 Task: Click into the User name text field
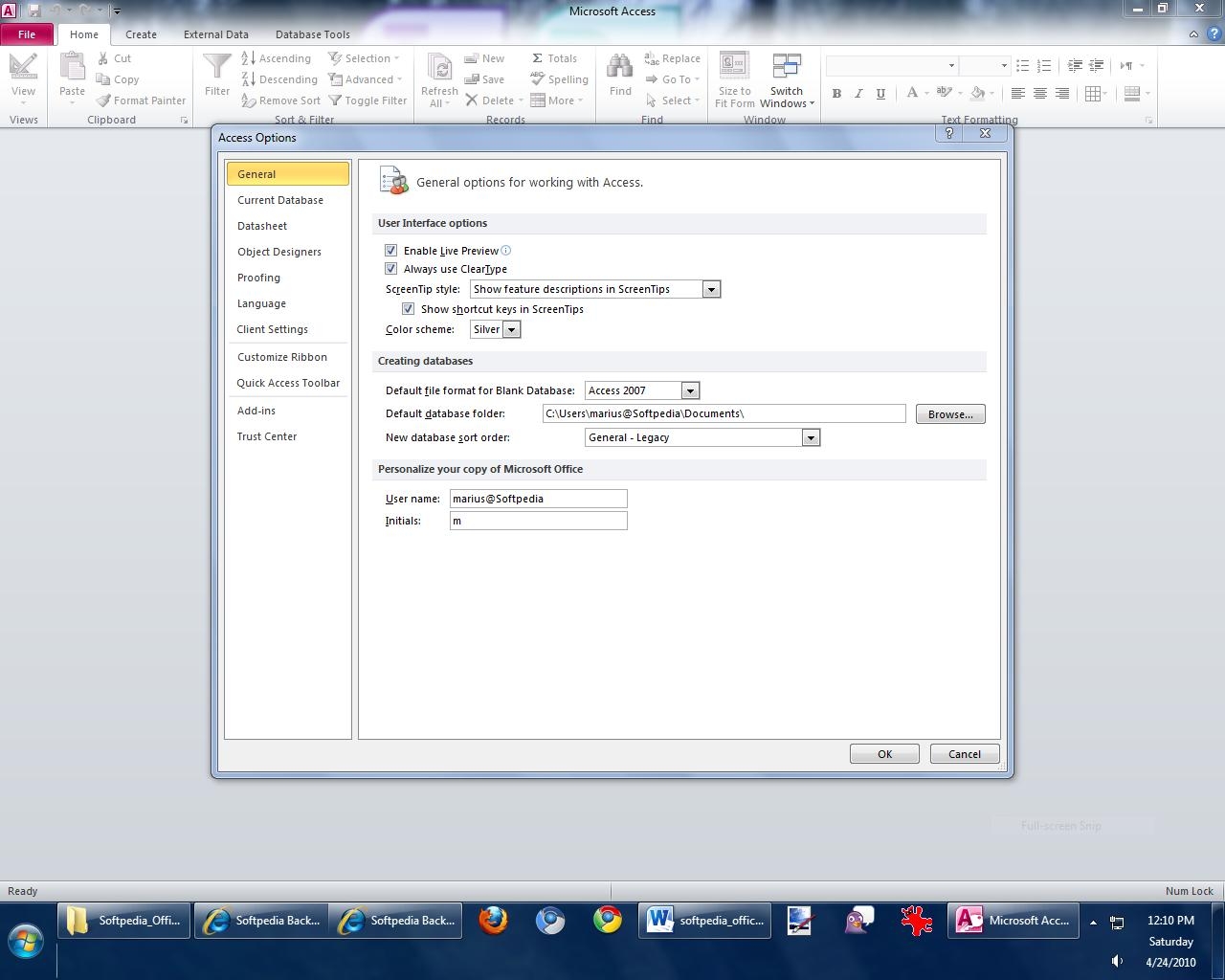click(x=538, y=499)
